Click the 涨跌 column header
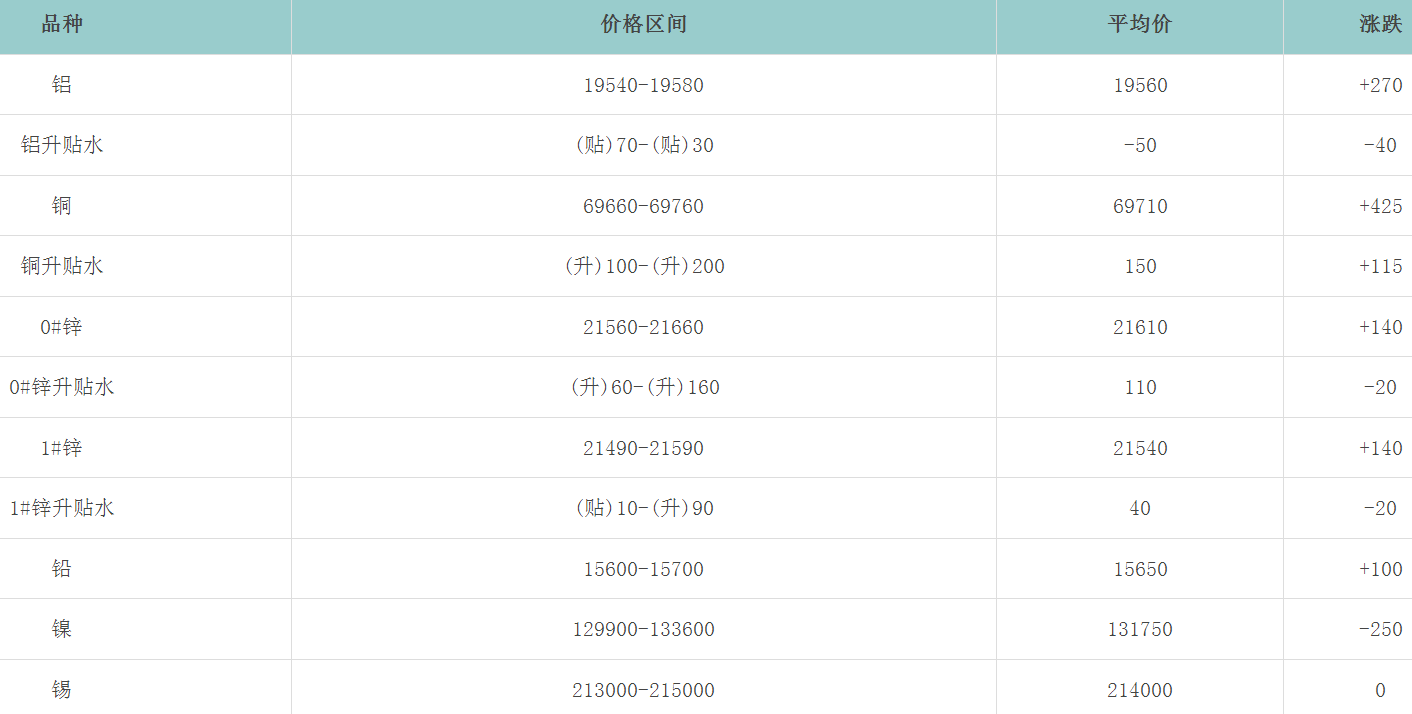This screenshot has height=714, width=1412. (1380, 25)
